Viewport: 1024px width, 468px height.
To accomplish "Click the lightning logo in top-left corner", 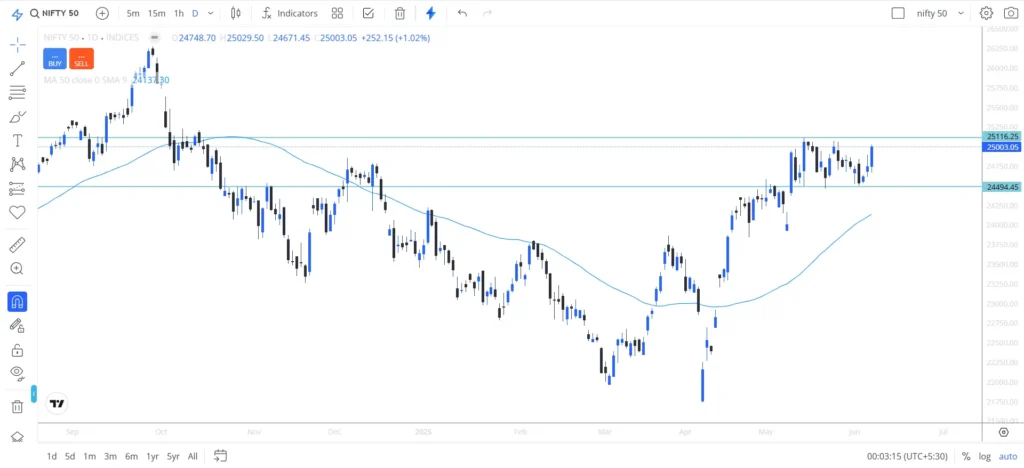I will pos(18,13).
